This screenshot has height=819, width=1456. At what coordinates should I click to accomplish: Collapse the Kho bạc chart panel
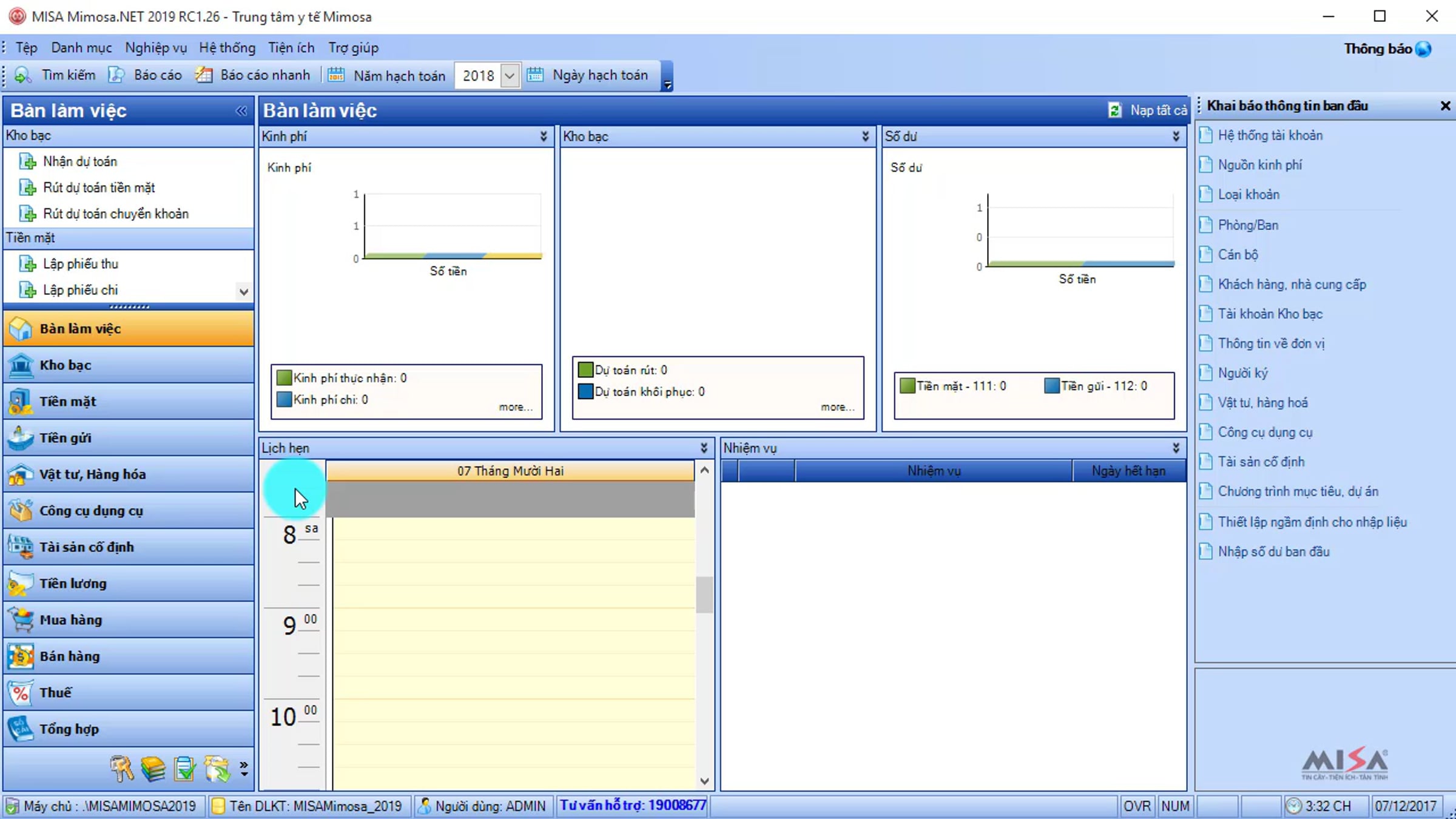[865, 136]
